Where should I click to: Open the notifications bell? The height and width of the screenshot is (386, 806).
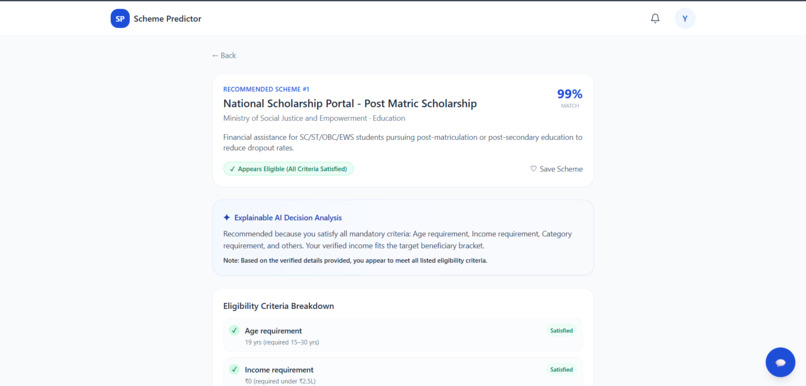(655, 19)
